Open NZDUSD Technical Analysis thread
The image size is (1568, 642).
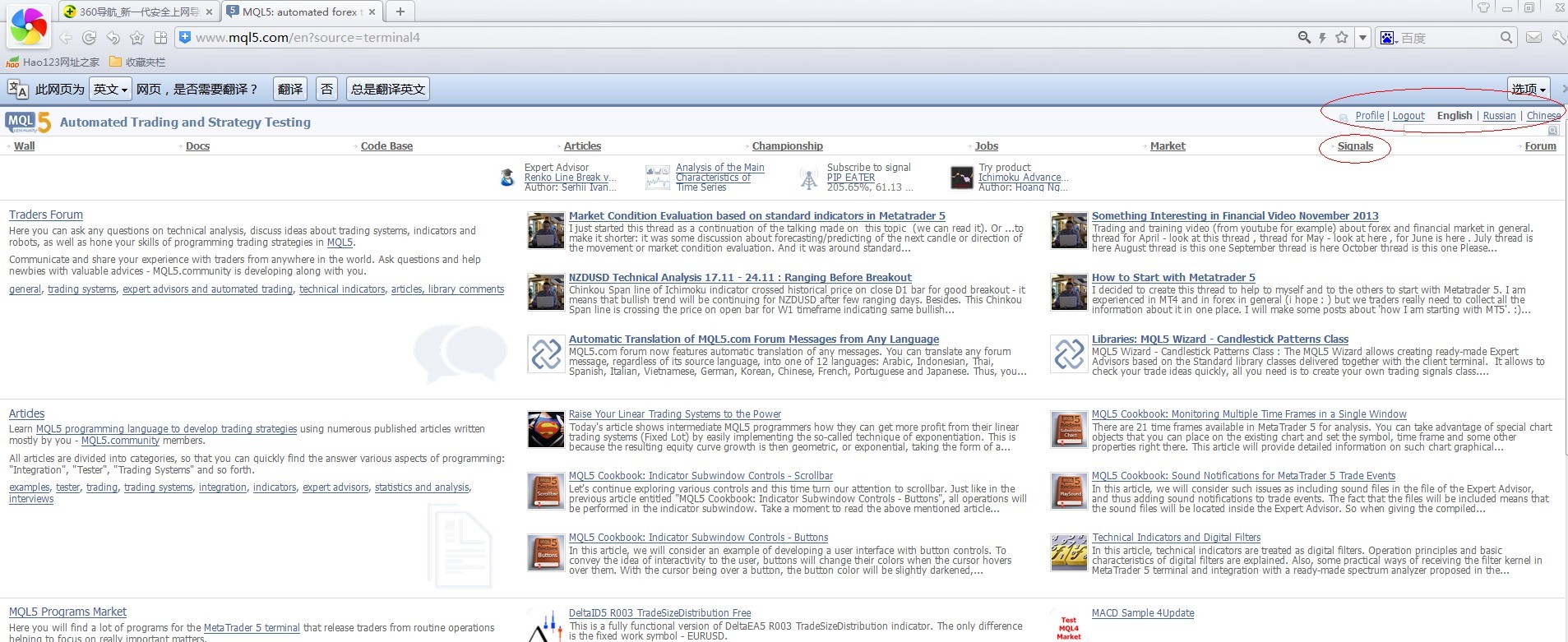740,278
